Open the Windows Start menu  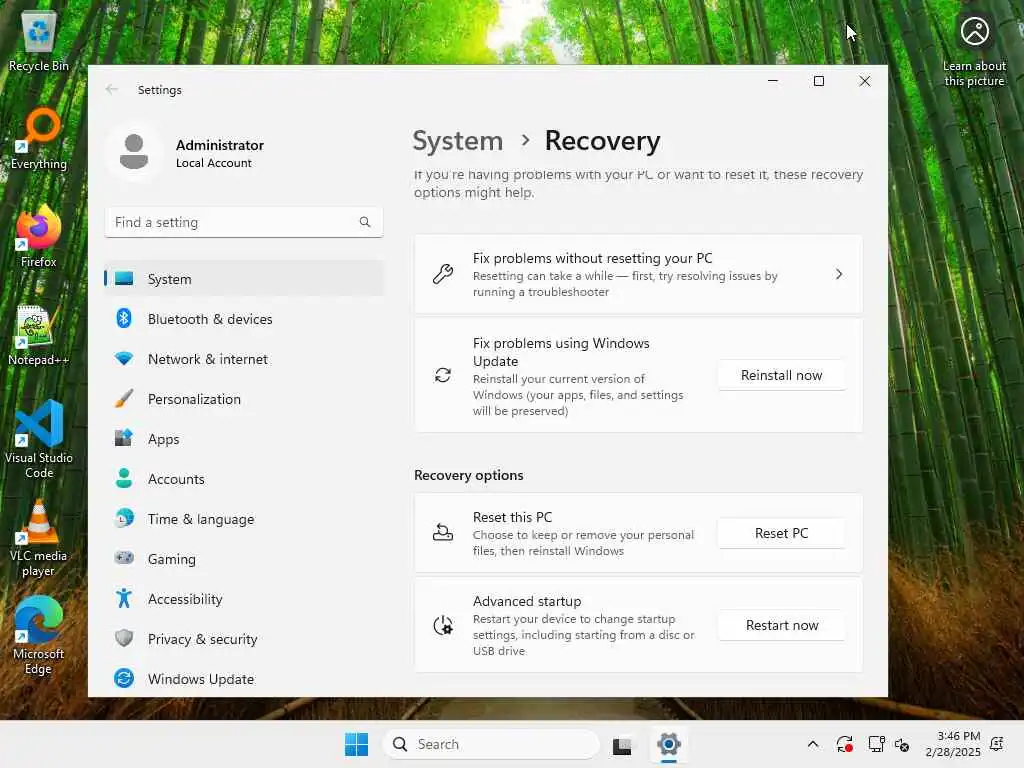[x=357, y=744]
